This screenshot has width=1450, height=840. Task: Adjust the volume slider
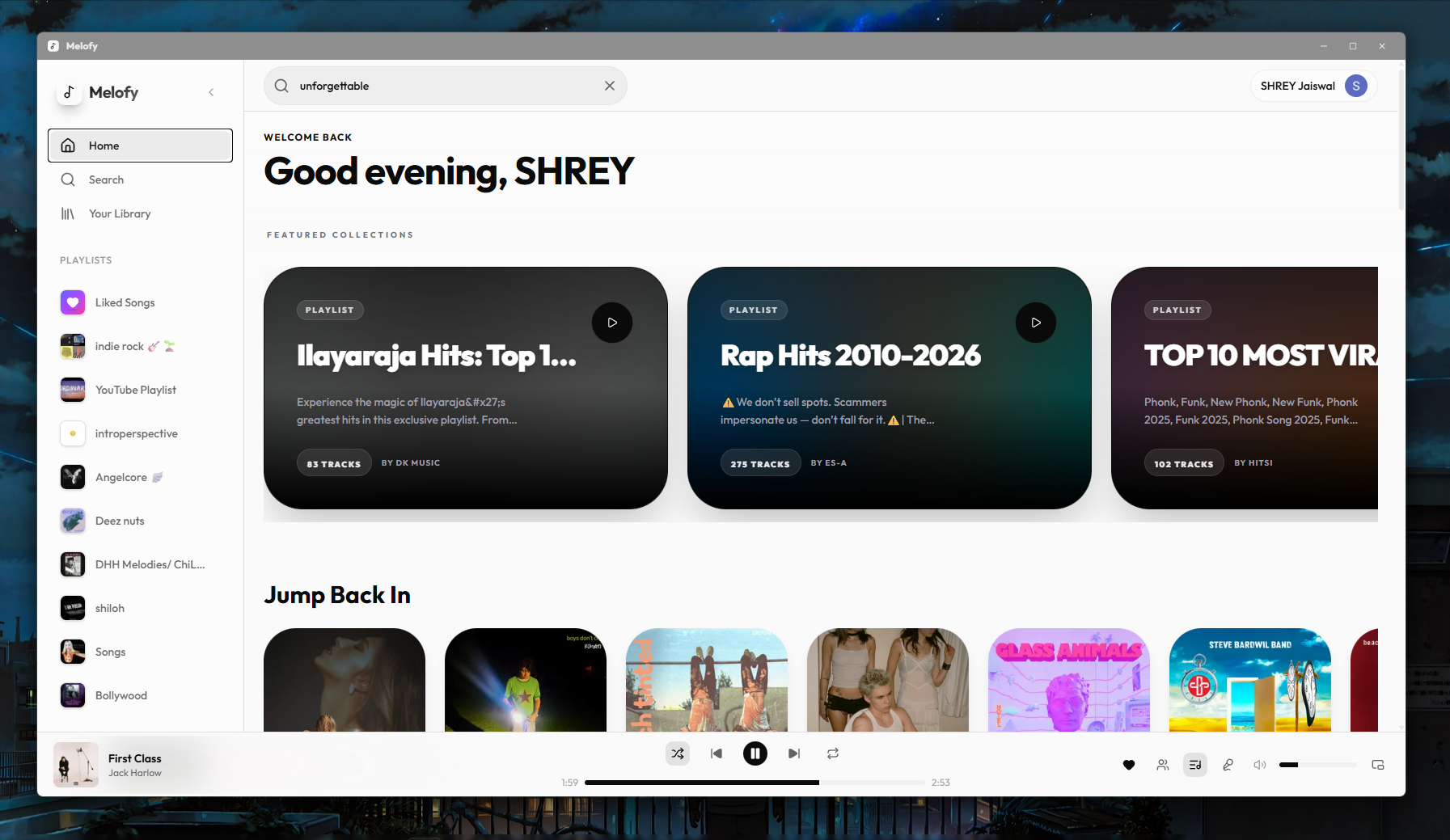pyautogui.click(x=1318, y=765)
